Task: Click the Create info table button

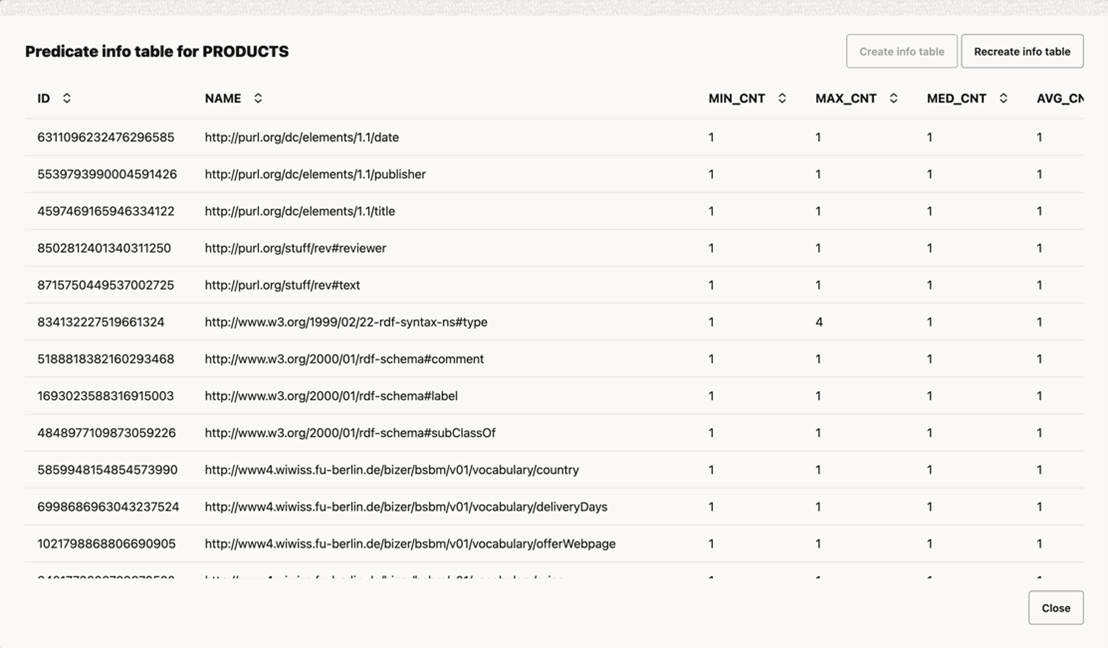Action: coord(901,52)
